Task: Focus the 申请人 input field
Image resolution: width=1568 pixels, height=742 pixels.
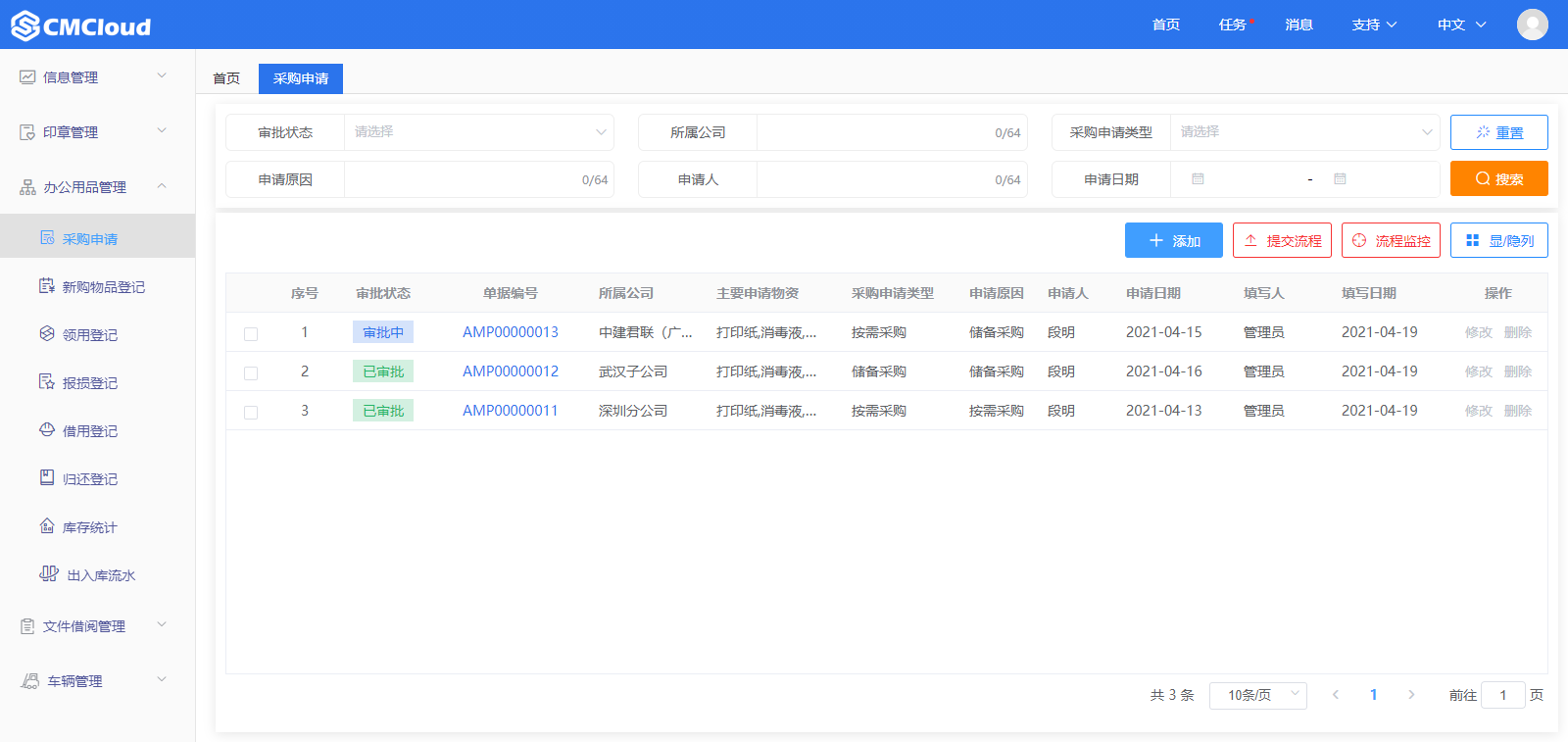Action: pyautogui.click(x=892, y=179)
